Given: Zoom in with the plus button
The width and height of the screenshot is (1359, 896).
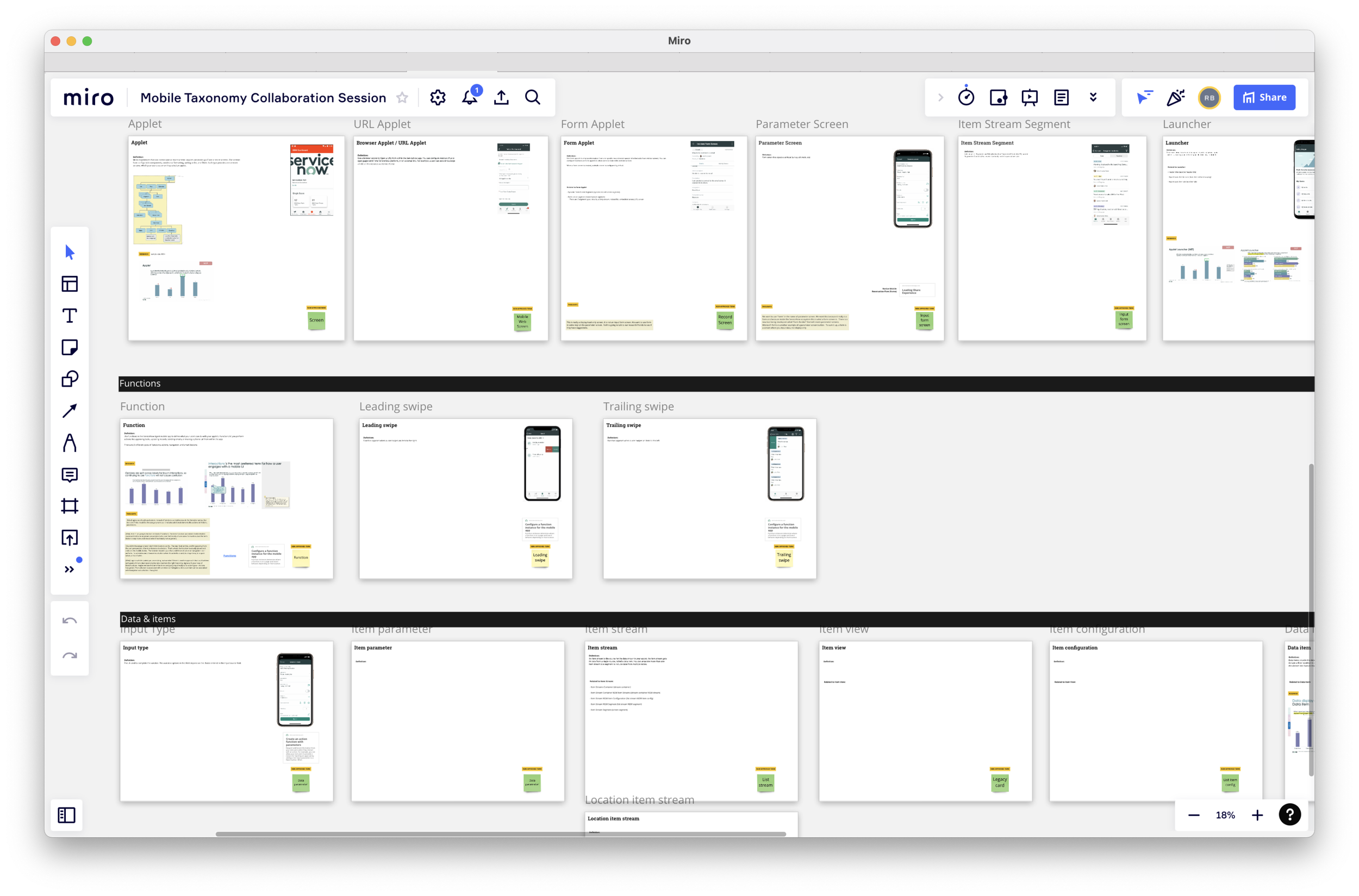Looking at the screenshot, I should point(1257,816).
